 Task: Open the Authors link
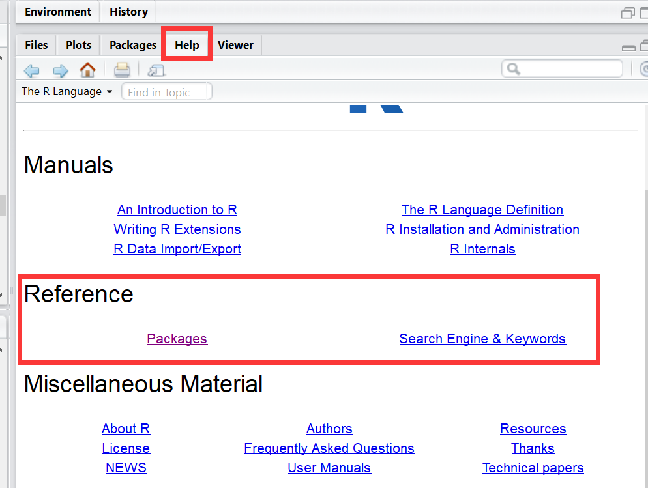click(x=329, y=428)
